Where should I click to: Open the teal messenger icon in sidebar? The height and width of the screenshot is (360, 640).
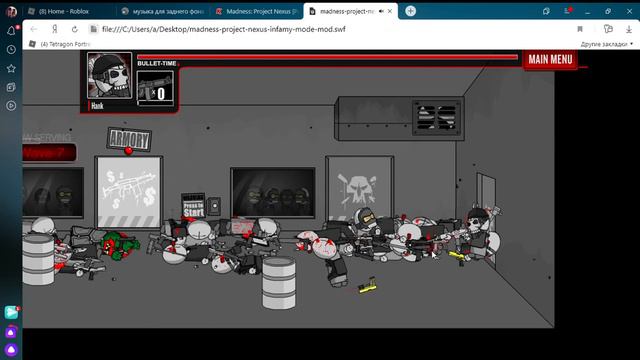click(11, 312)
